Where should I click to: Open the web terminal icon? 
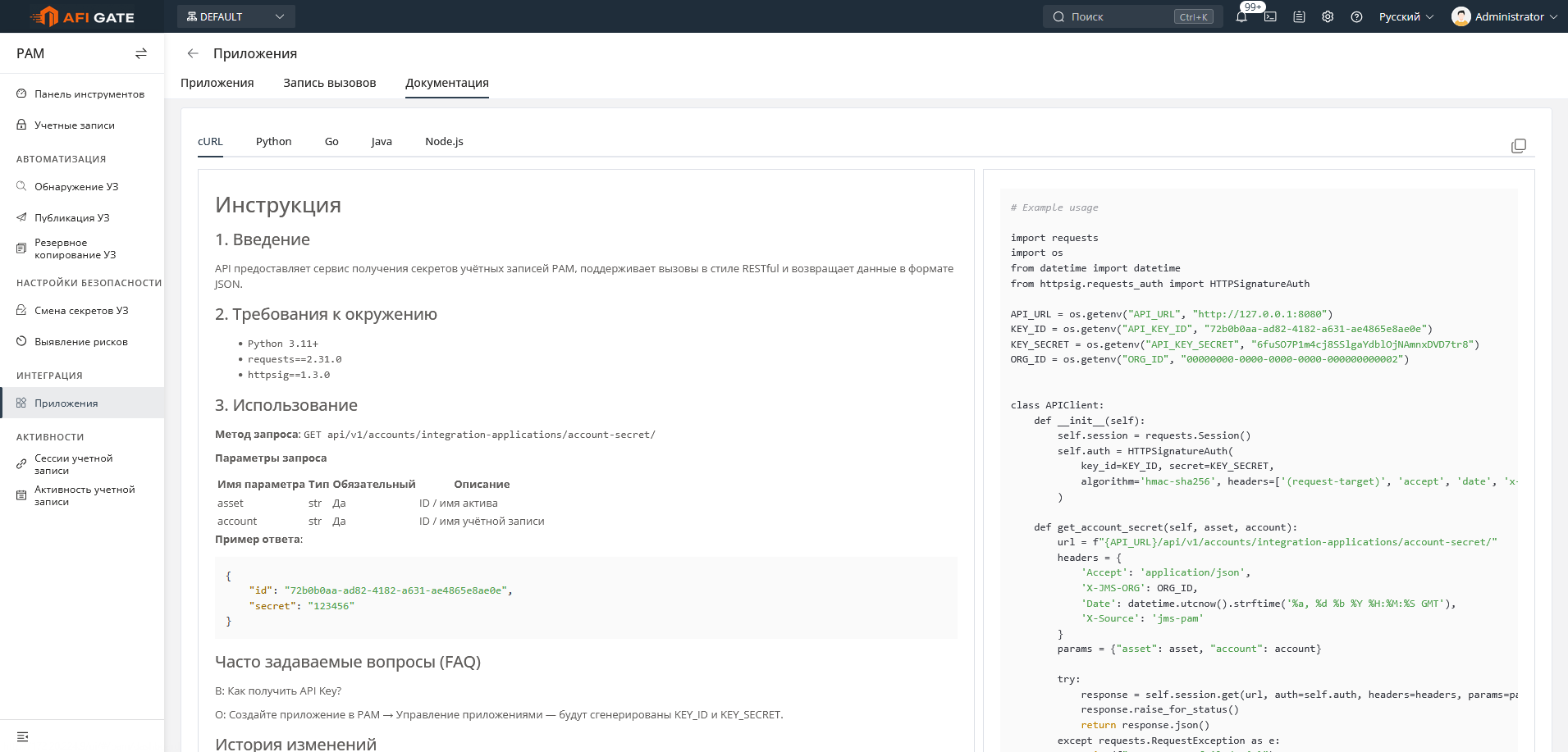pyautogui.click(x=1270, y=16)
